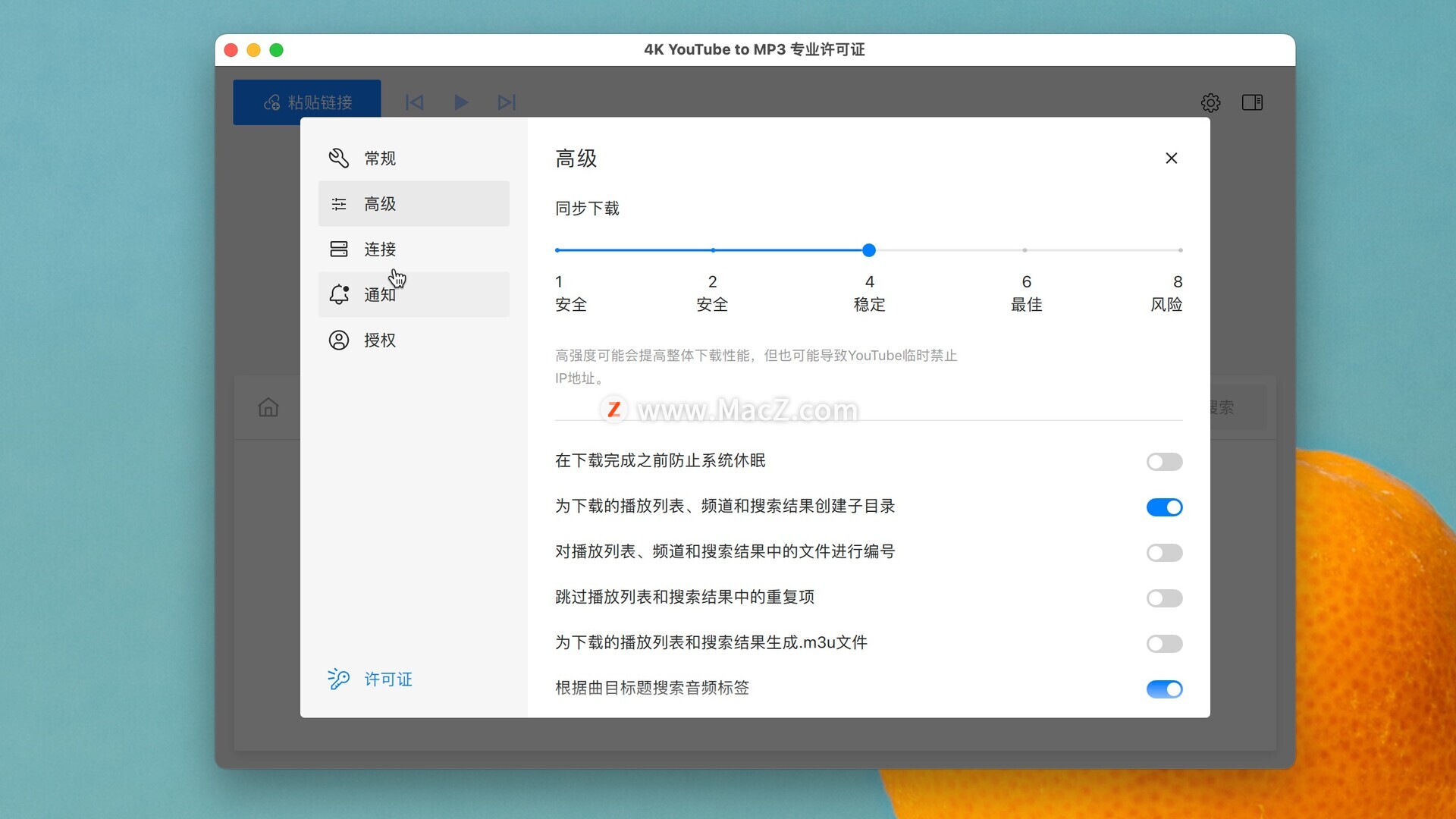This screenshot has height=819, width=1456.
Task: Set simultaneous downloads to 1 on slider
Action: click(x=557, y=250)
